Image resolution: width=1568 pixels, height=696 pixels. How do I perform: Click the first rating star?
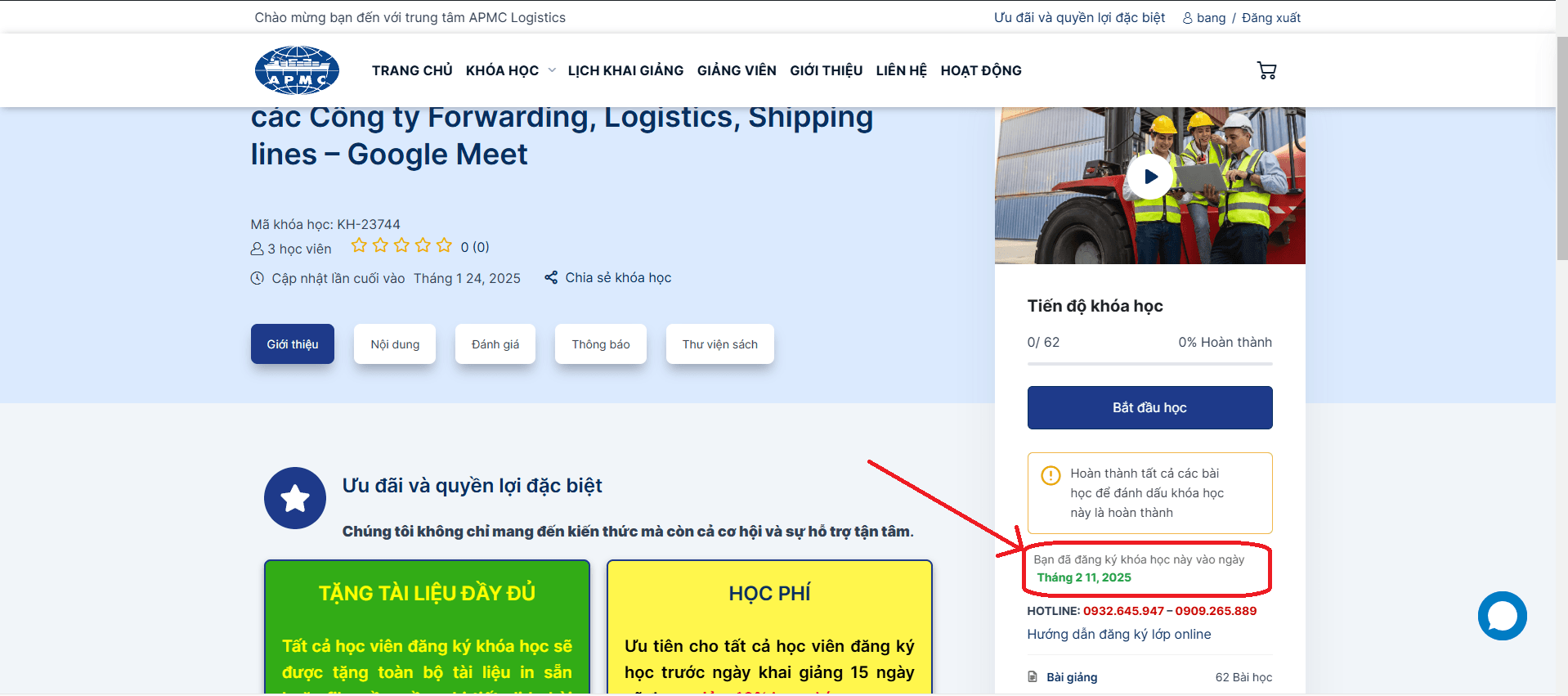pyautogui.click(x=359, y=245)
